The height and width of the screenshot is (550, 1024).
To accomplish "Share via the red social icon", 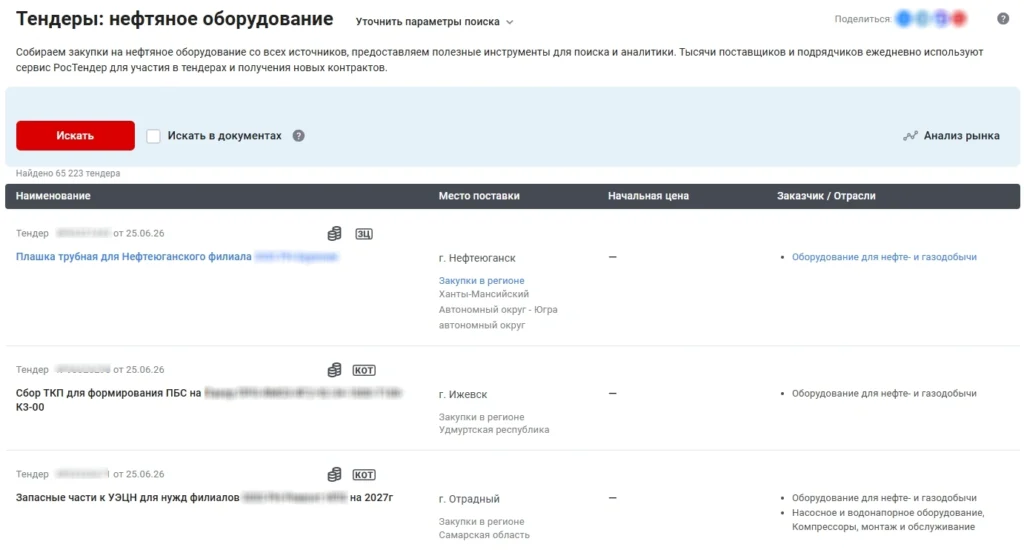I will tap(959, 19).
